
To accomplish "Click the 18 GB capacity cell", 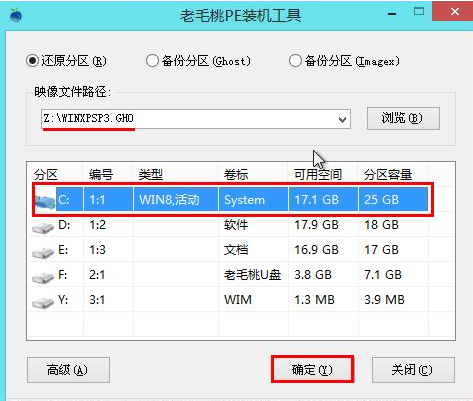I will point(381,225).
